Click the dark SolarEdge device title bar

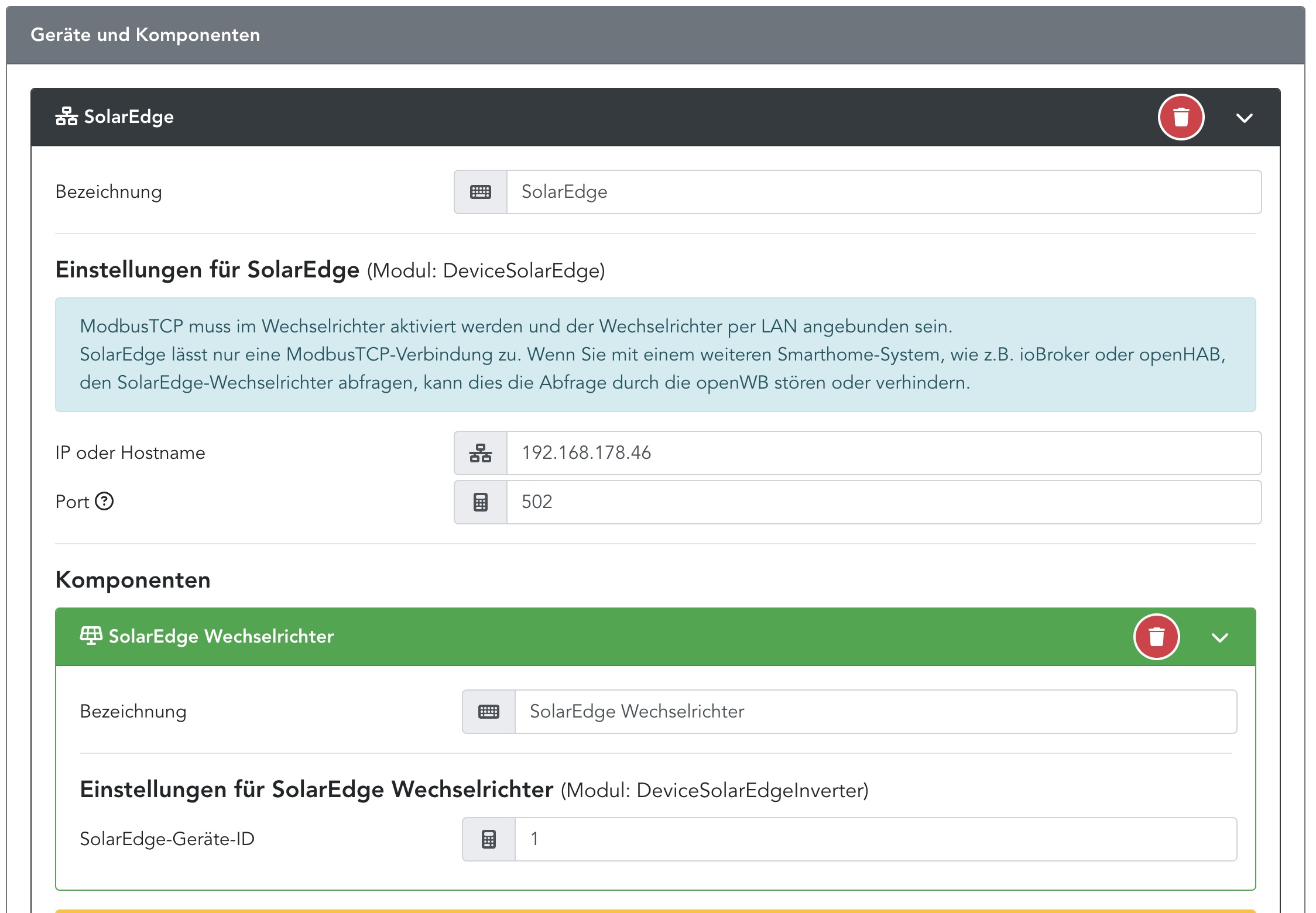[644, 117]
